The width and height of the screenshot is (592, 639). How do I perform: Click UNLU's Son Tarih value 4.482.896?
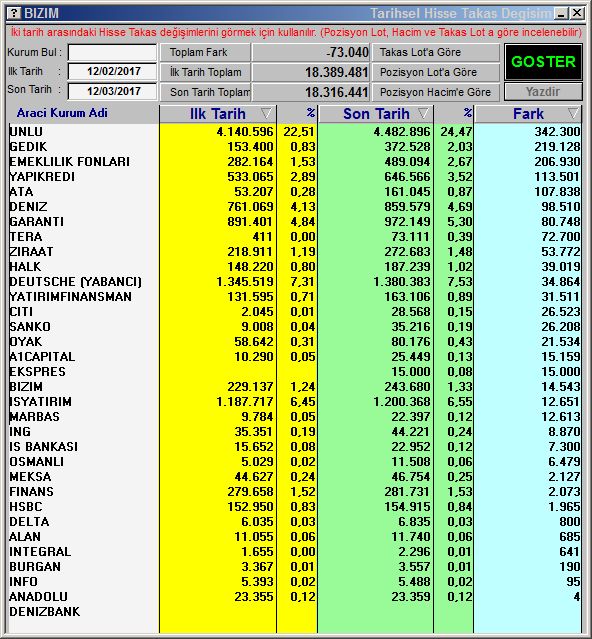pos(402,132)
